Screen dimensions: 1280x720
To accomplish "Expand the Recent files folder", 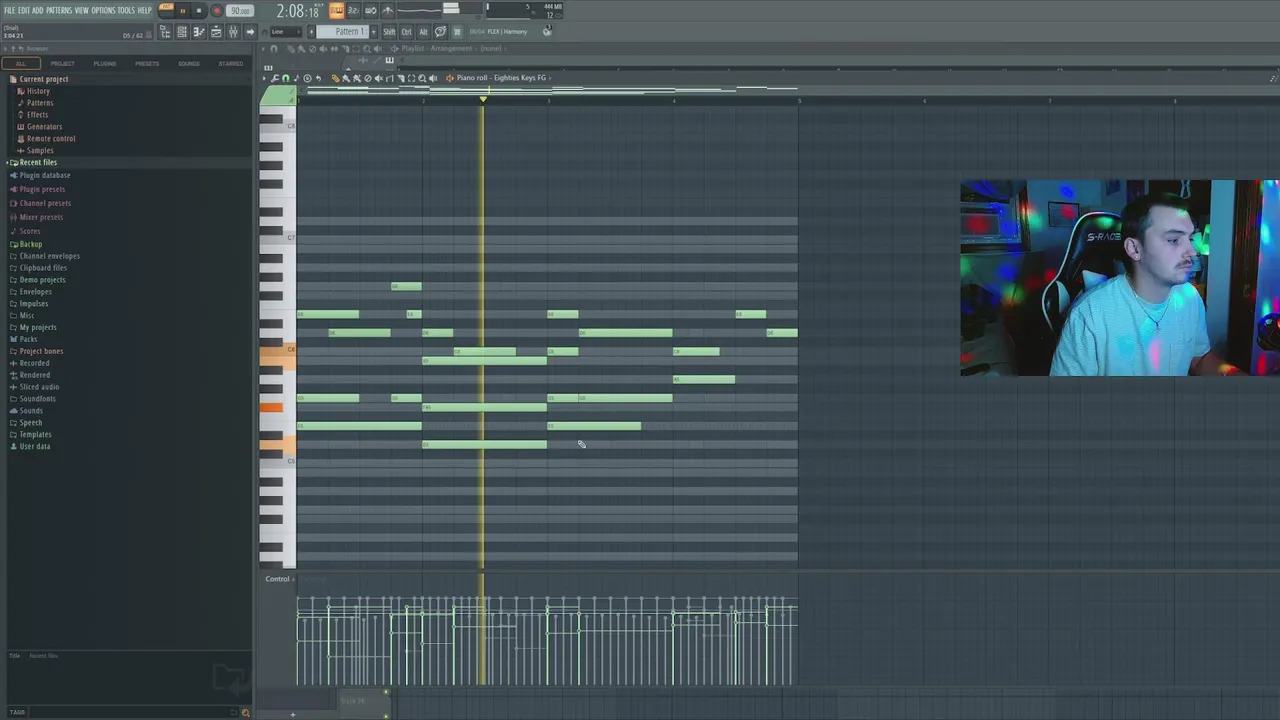I will (38, 162).
